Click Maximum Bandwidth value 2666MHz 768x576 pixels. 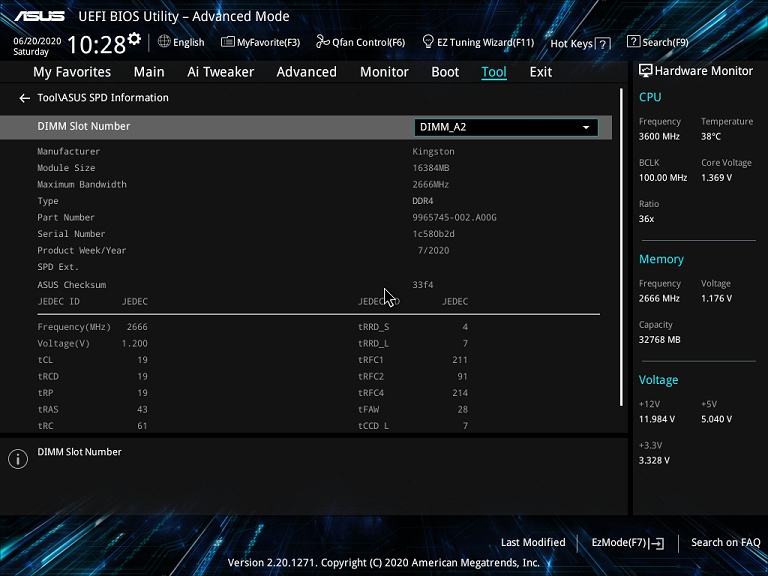[431, 185]
